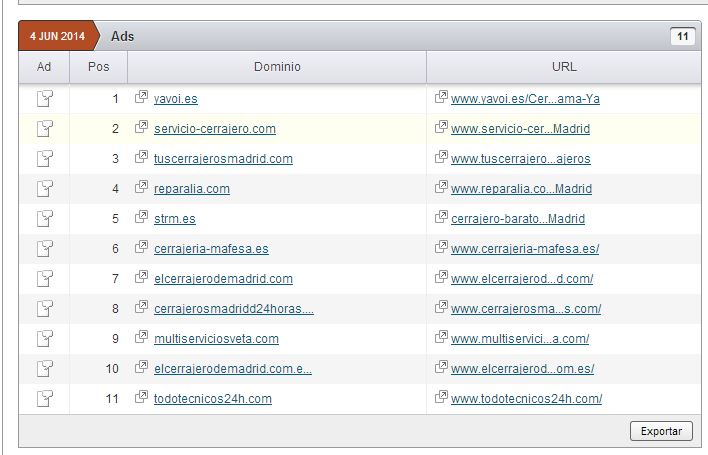The width and height of the screenshot is (708, 455).
Task: Click external icon beside www.todotecnicos24h.com/ URL
Action: pos(441,397)
